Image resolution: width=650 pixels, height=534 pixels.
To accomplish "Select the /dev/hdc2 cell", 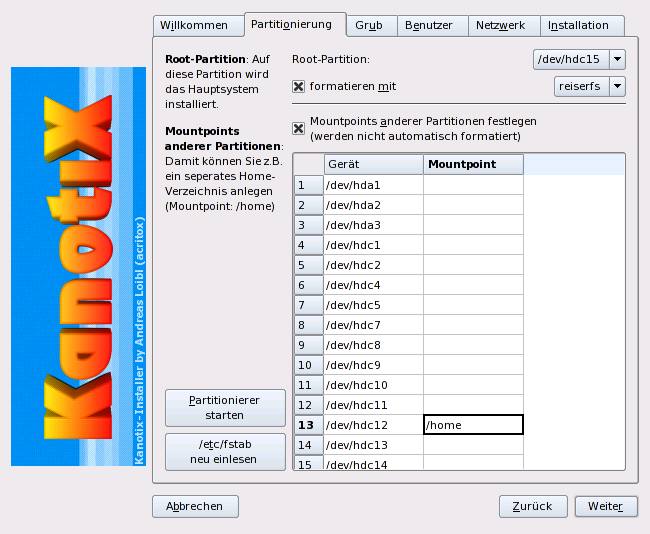I will 374,265.
